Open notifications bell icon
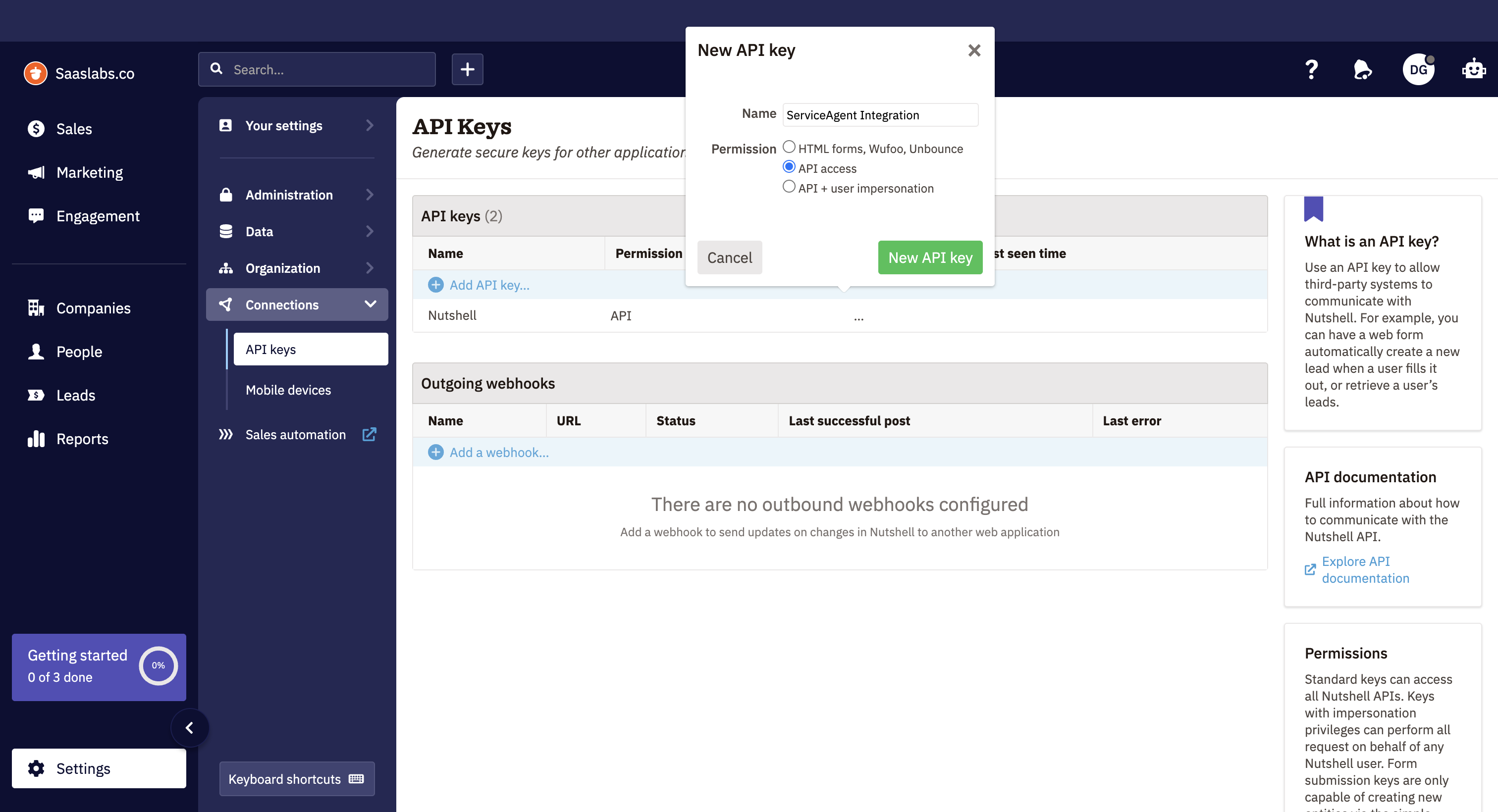The height and width of the screenshot is (812, 1498). pyautogui.click(x=1362, y=70)
